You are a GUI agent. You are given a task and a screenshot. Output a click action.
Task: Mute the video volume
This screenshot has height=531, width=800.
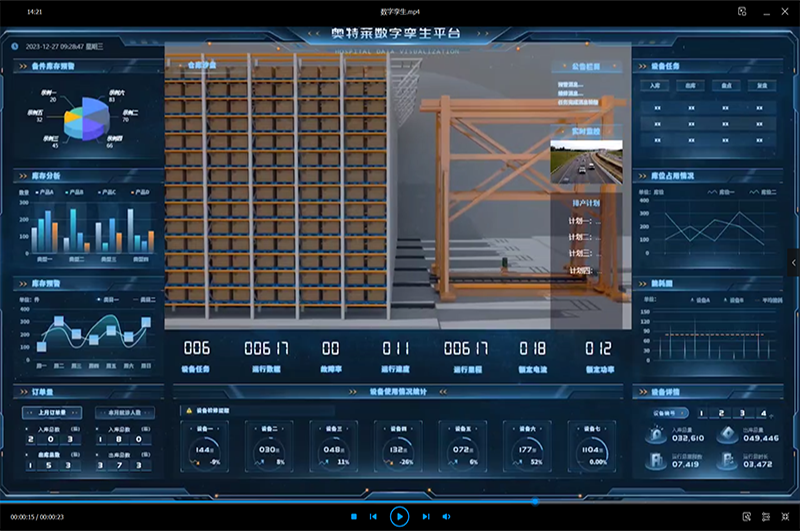pos(445,516)
